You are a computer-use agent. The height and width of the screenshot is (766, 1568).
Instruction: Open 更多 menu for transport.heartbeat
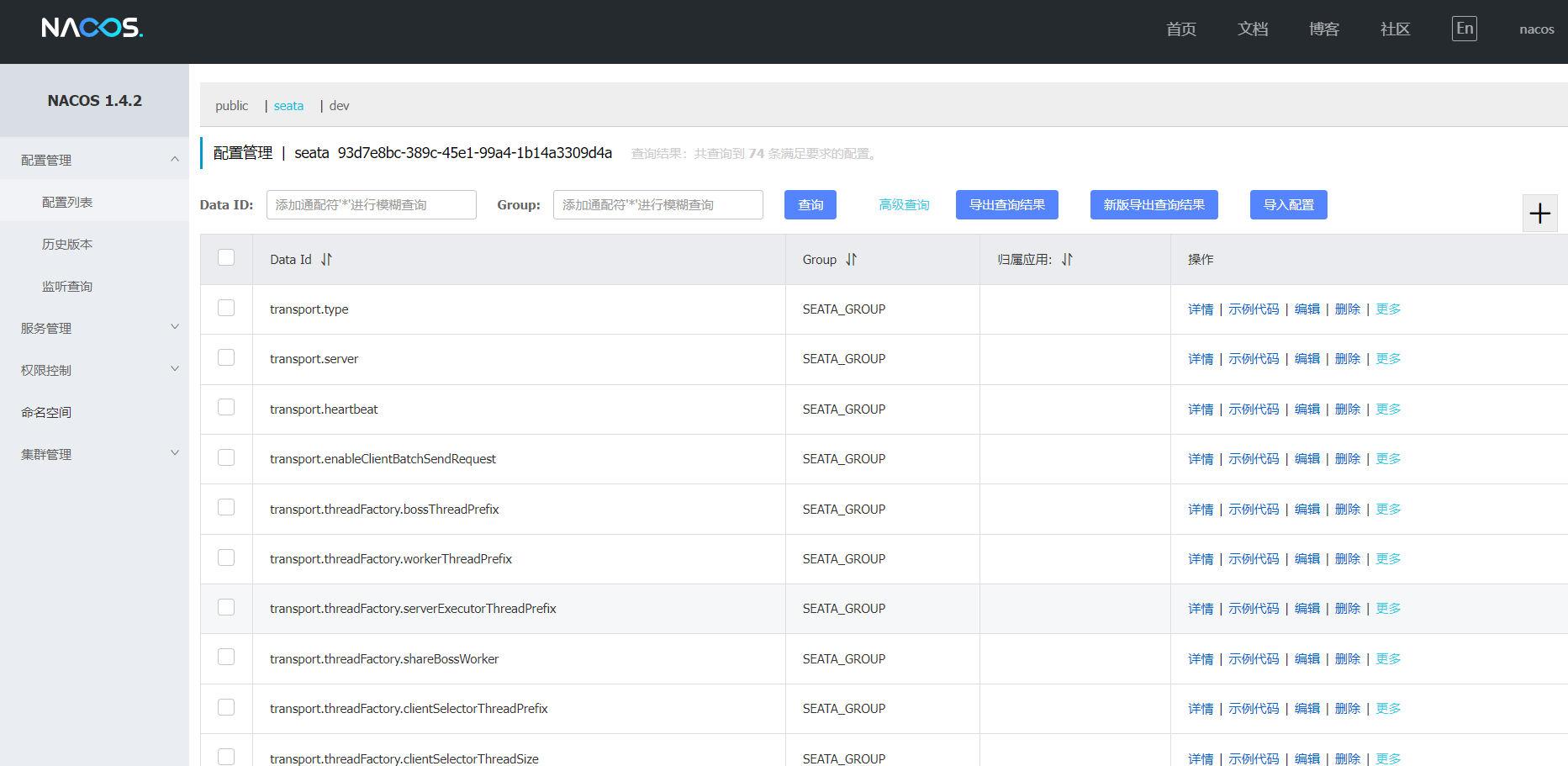click(x=1388, y=409)
